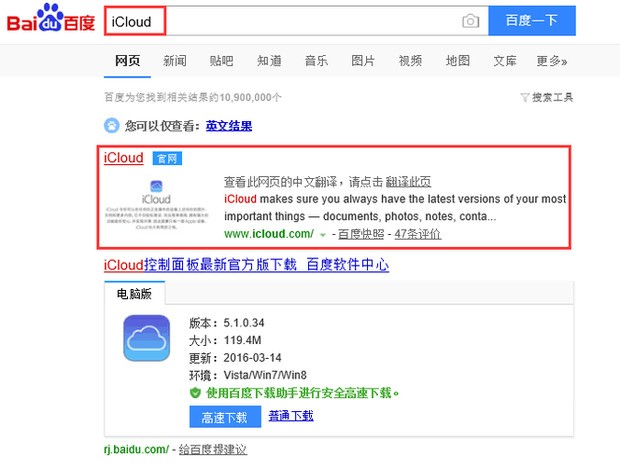Click the 高速下载 button
The width and height of the screenshot is (620, 468).
point(225,417)
